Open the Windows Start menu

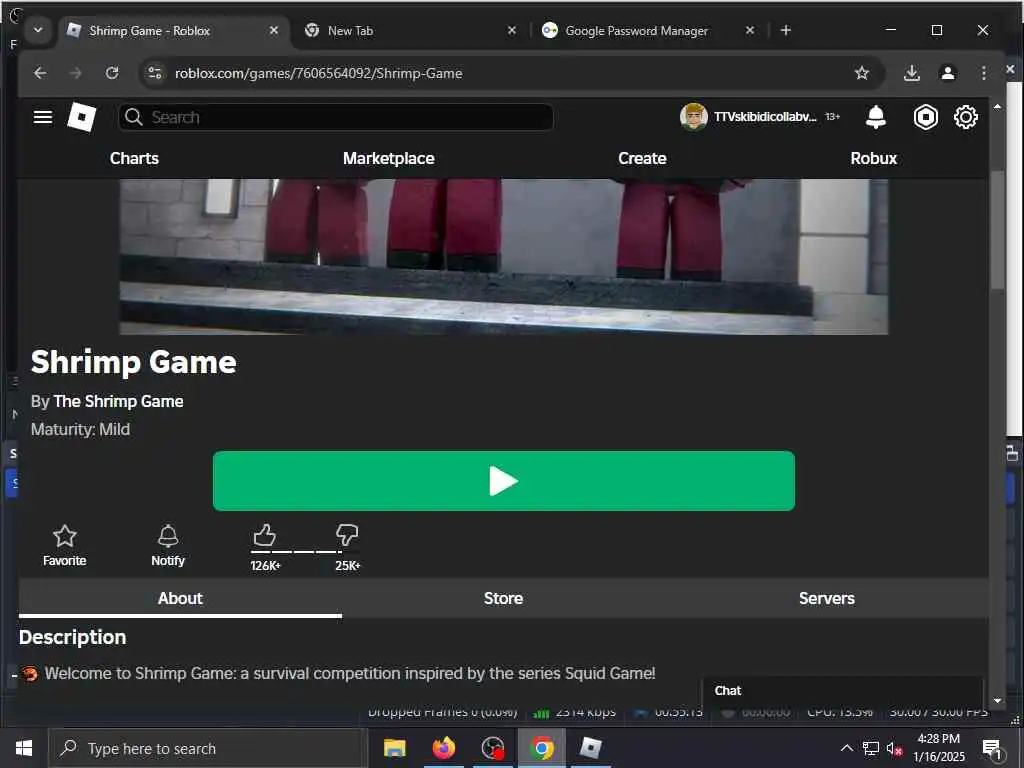pos(24,748)
